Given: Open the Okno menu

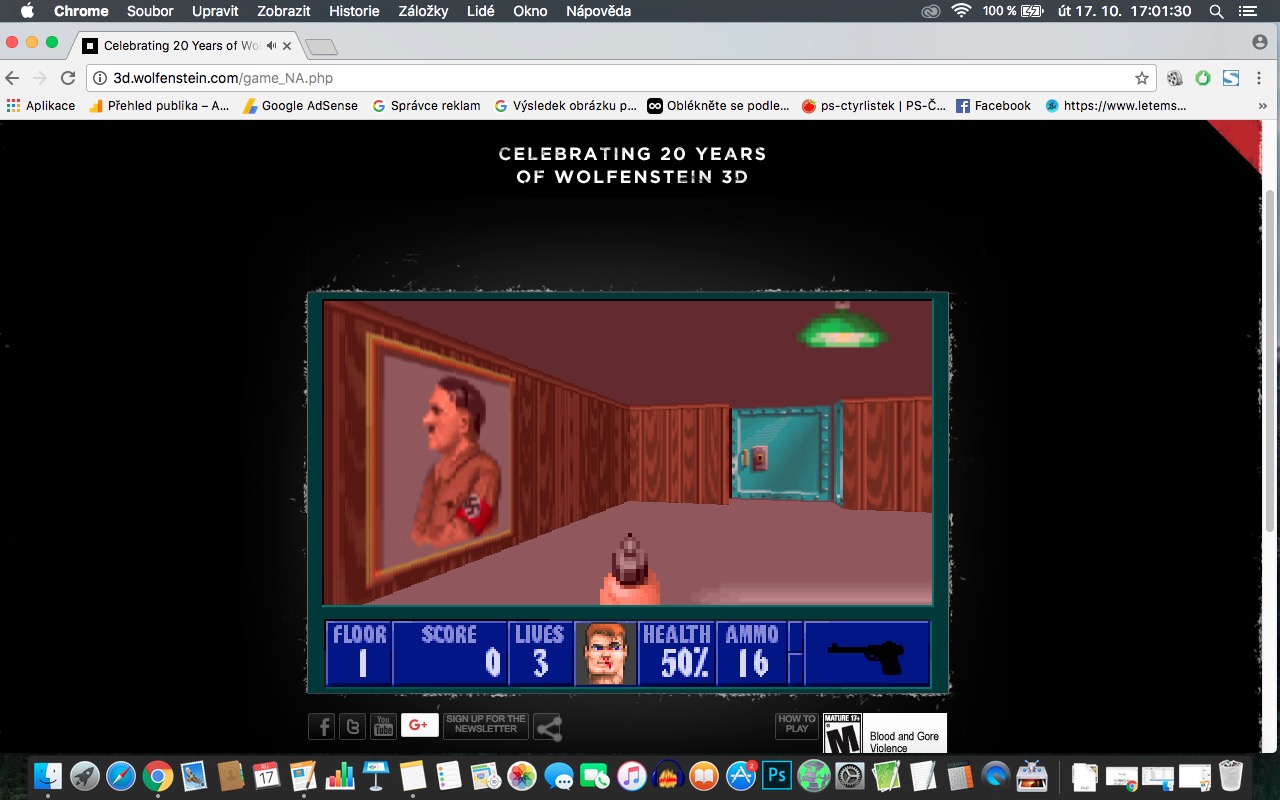Looking at the screenshot, I should click(530, 11).
